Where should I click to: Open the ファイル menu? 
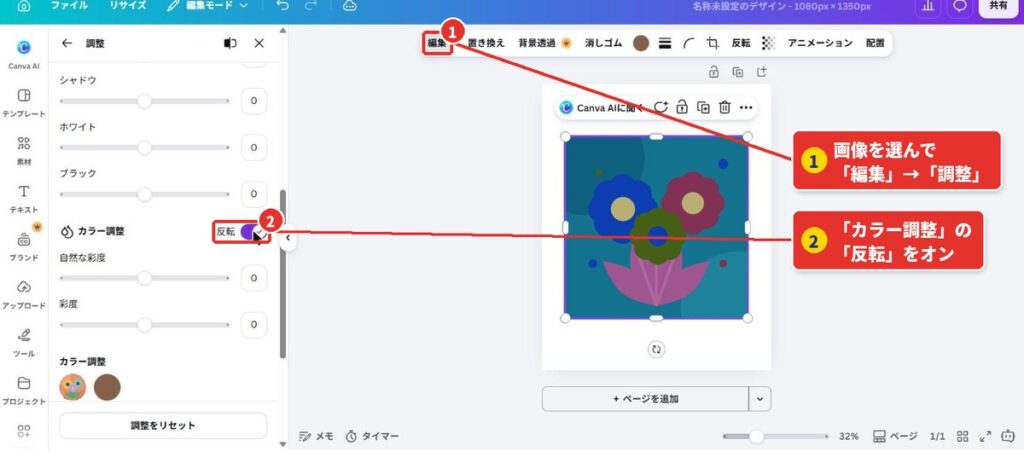tap(71, 5)
